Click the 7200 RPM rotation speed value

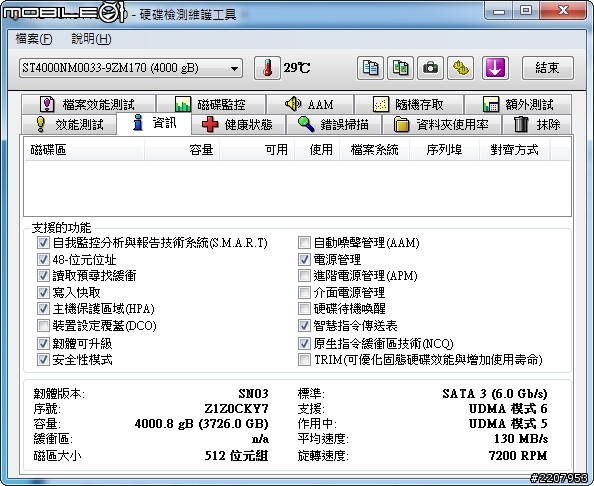[x=518, y=455]
